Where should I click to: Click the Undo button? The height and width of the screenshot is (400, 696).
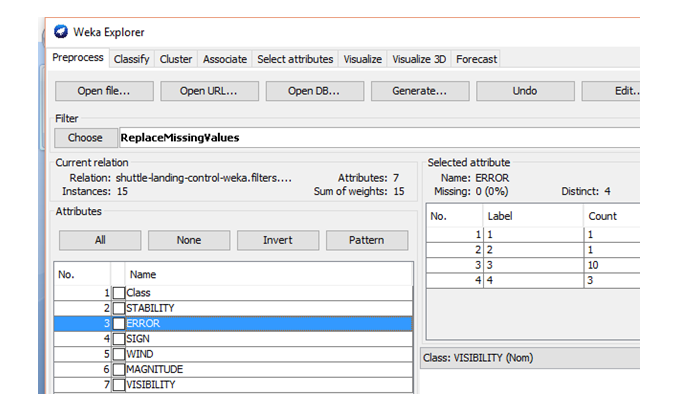[525, 91]
